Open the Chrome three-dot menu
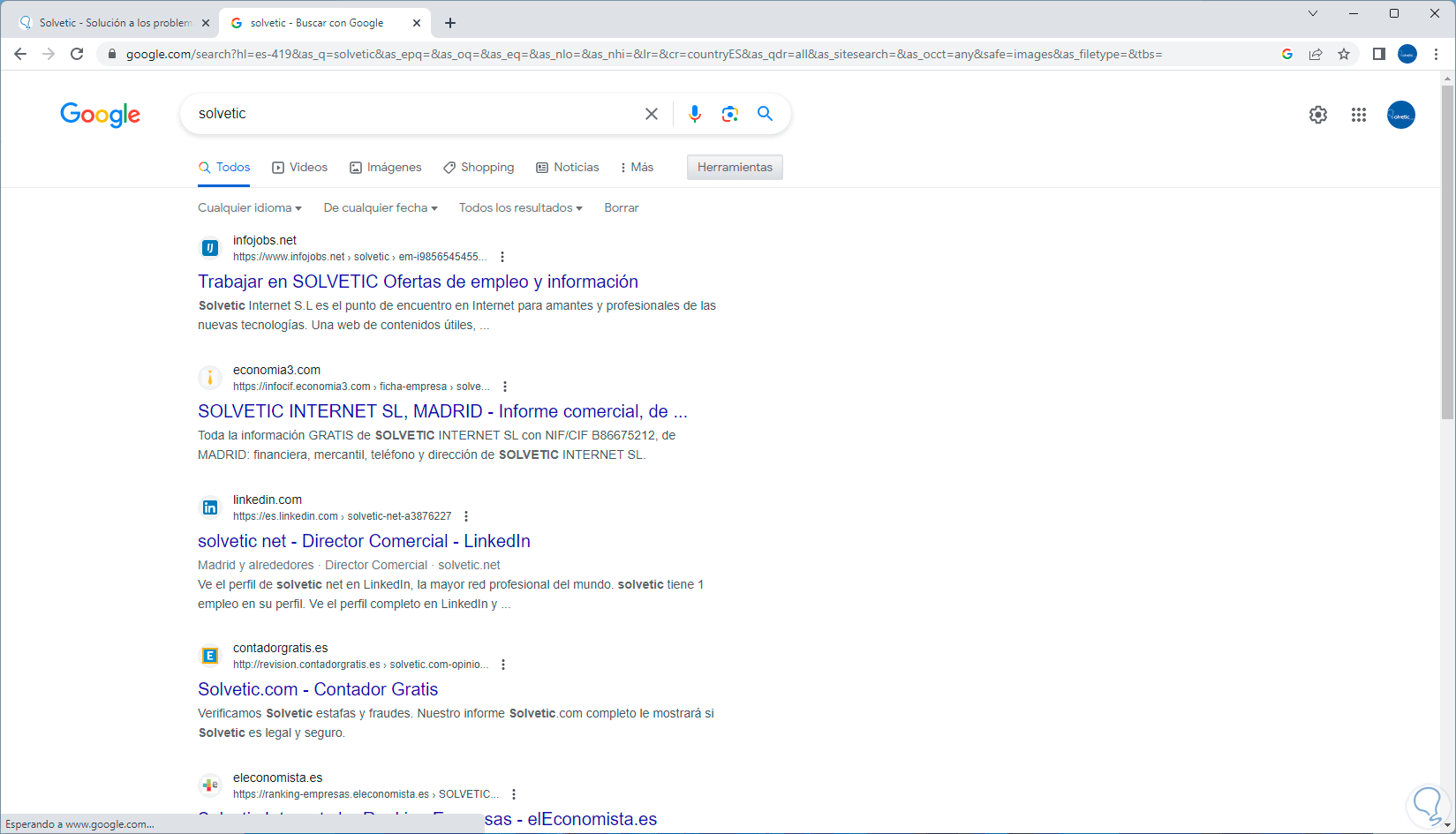Screen dimensions: 1456x834 click(1437, 54)
